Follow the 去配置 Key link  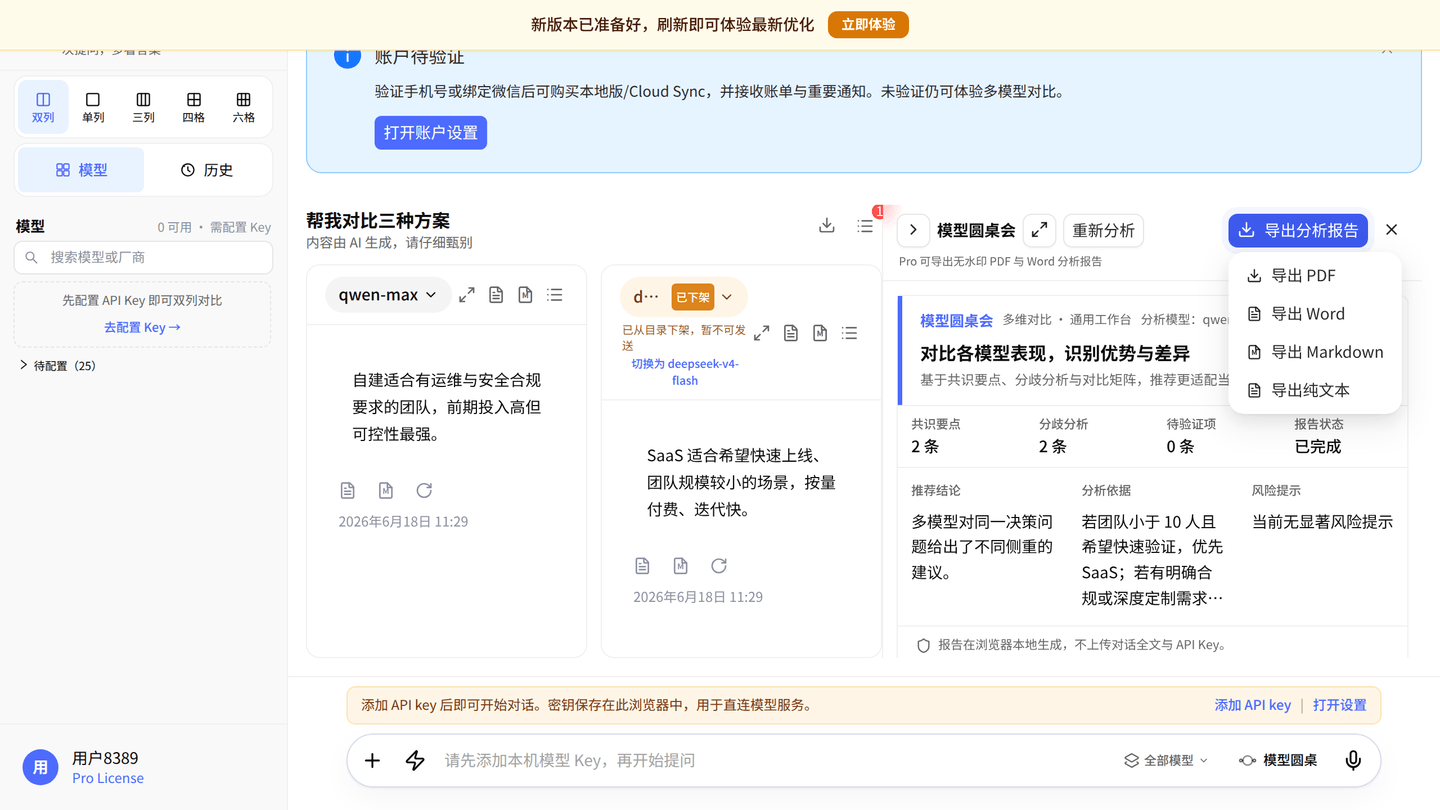pyautogui.click(x=142, y=327)
